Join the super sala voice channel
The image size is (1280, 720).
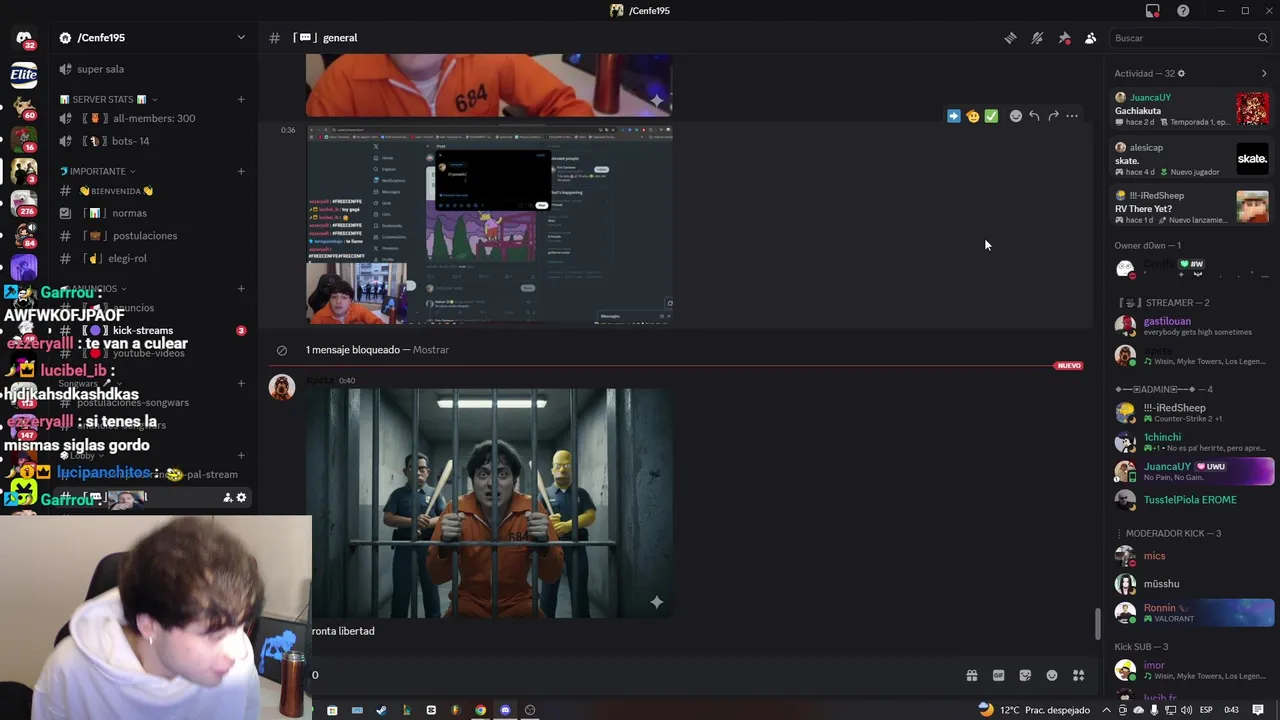tap(152, 69)
